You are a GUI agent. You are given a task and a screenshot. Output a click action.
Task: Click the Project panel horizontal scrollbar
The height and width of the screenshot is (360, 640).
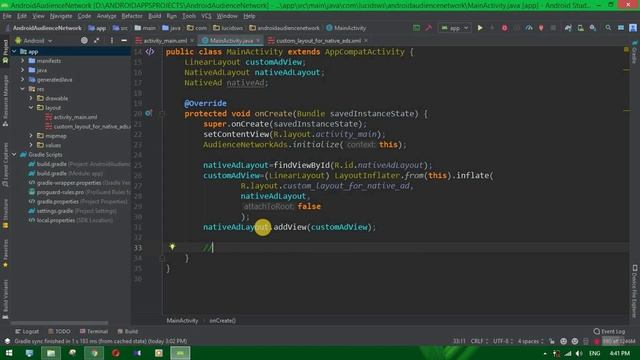(x=60, y=323)
